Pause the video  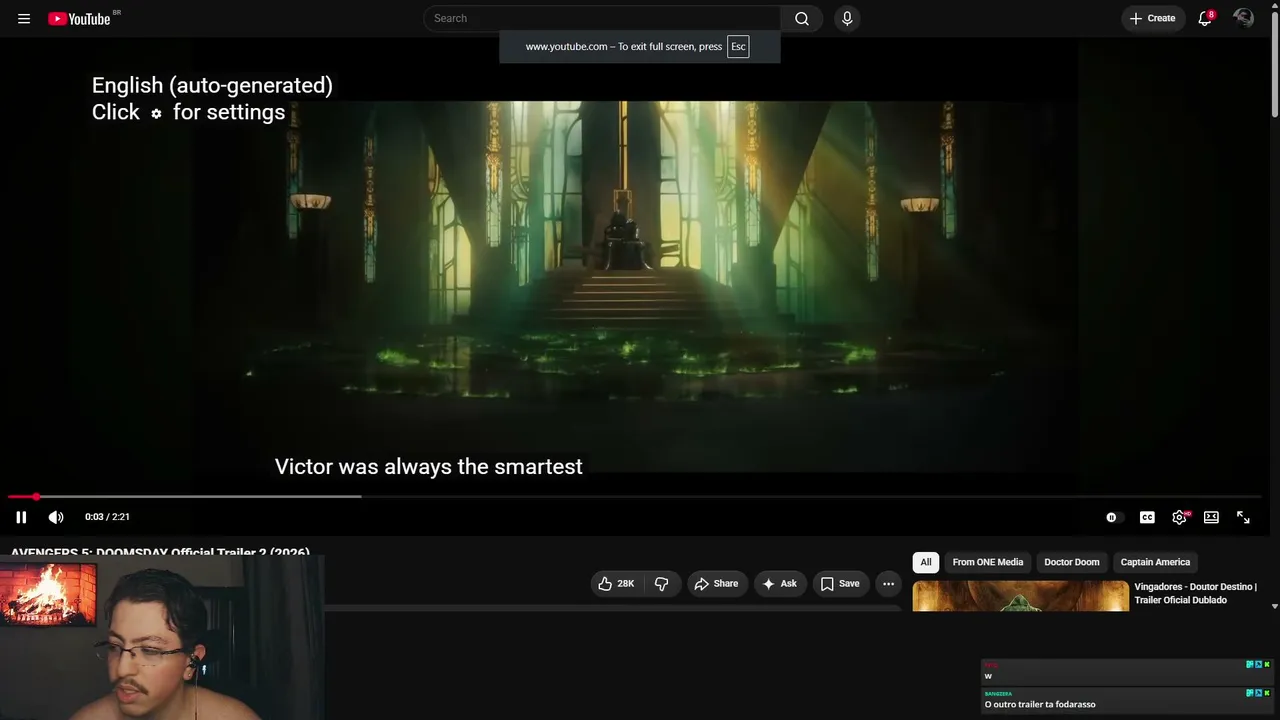coord(21,517)
